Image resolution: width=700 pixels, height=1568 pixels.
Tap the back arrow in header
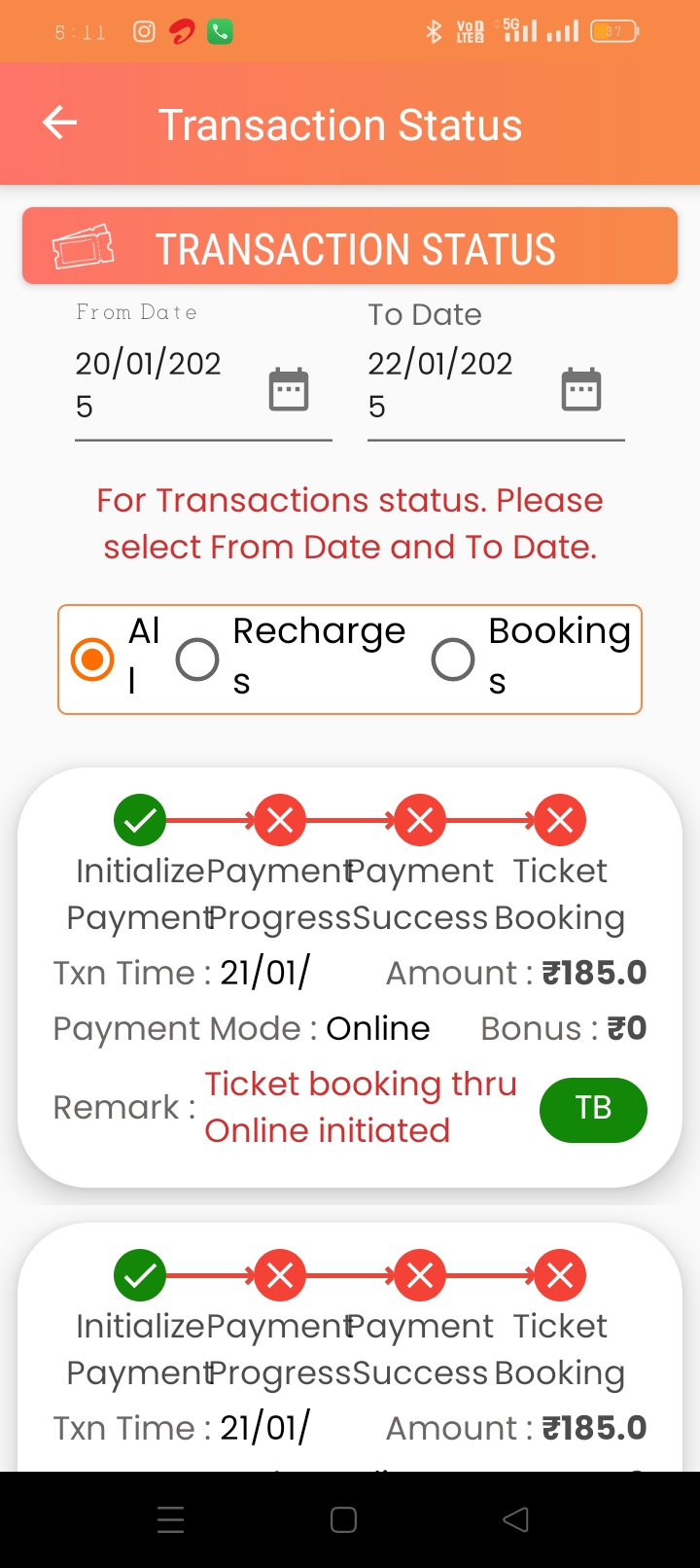[x=59, y=124]
